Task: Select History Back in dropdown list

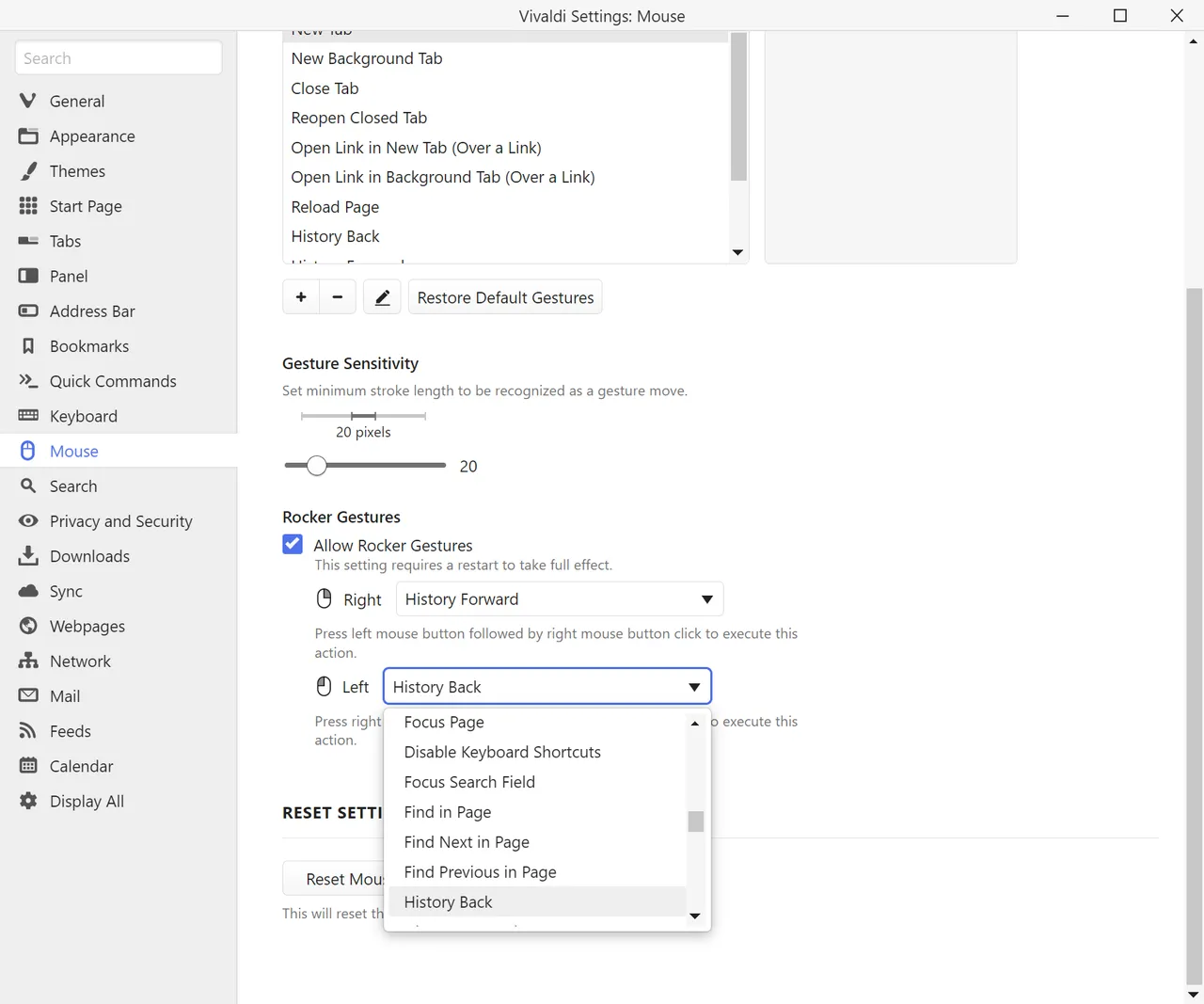Action: coord(537,901)
